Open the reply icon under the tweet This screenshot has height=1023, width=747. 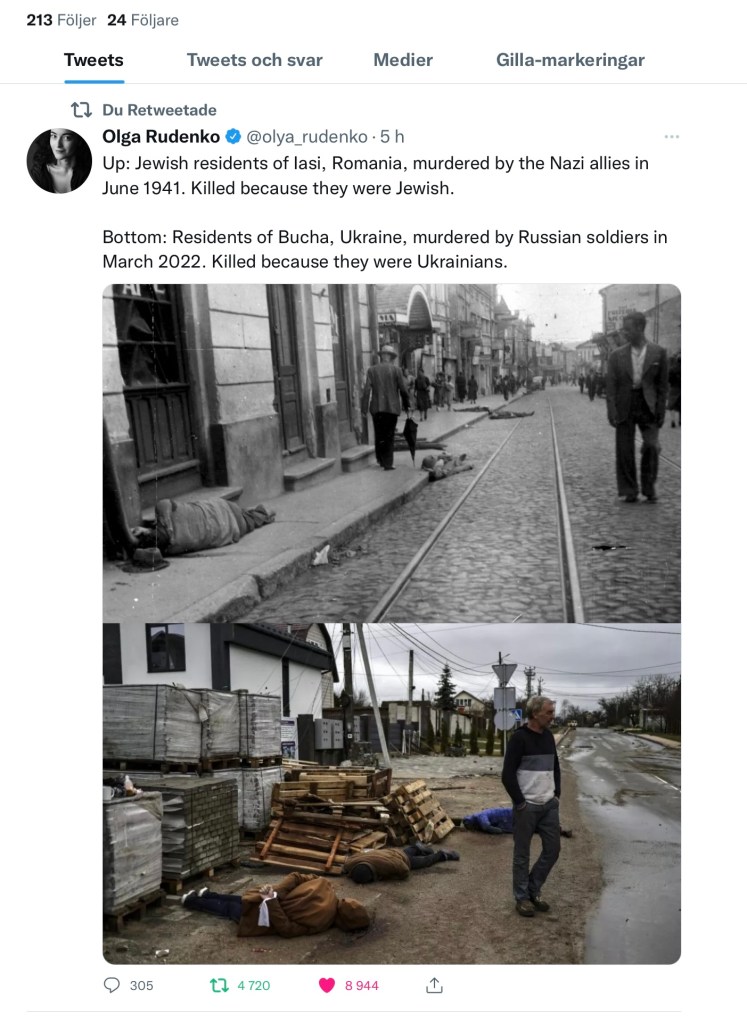[x=112, y=985]
